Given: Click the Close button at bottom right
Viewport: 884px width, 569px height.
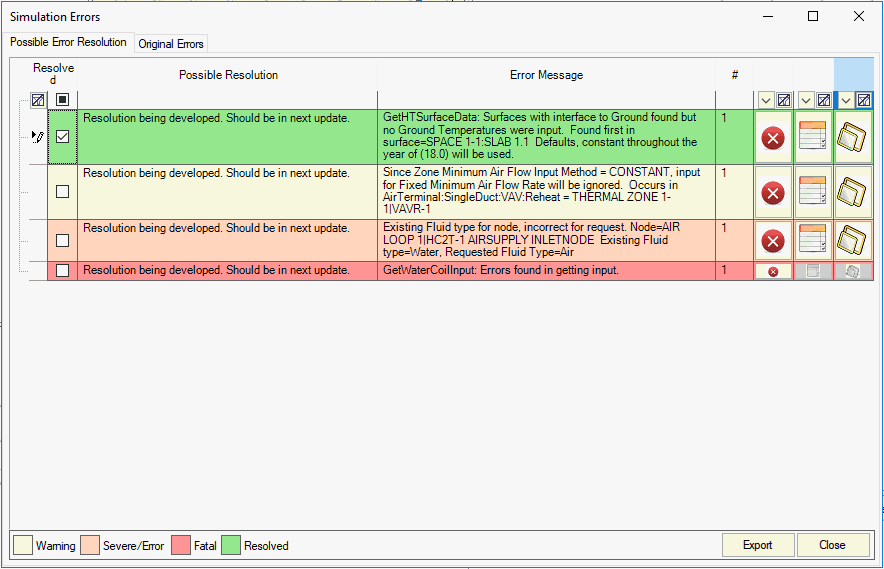Looking at the screenshot, I should click(x=832, y=545).
